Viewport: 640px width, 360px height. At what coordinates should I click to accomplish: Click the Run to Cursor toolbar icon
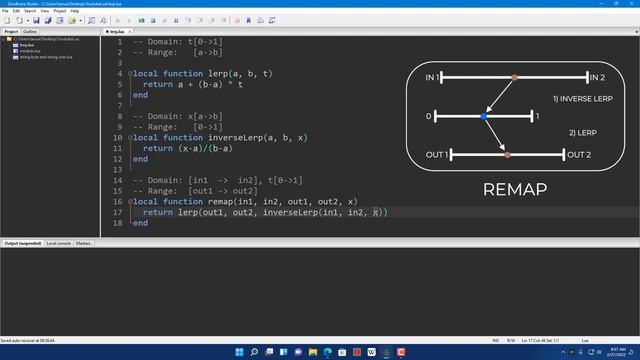[224, 20]
